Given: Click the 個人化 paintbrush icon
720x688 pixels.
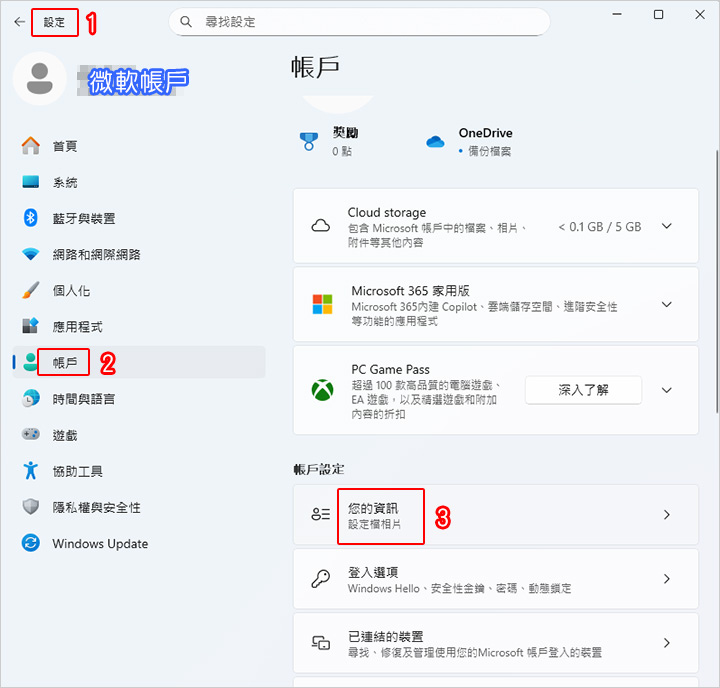Looking at the screenshot, I should [31, 290].
